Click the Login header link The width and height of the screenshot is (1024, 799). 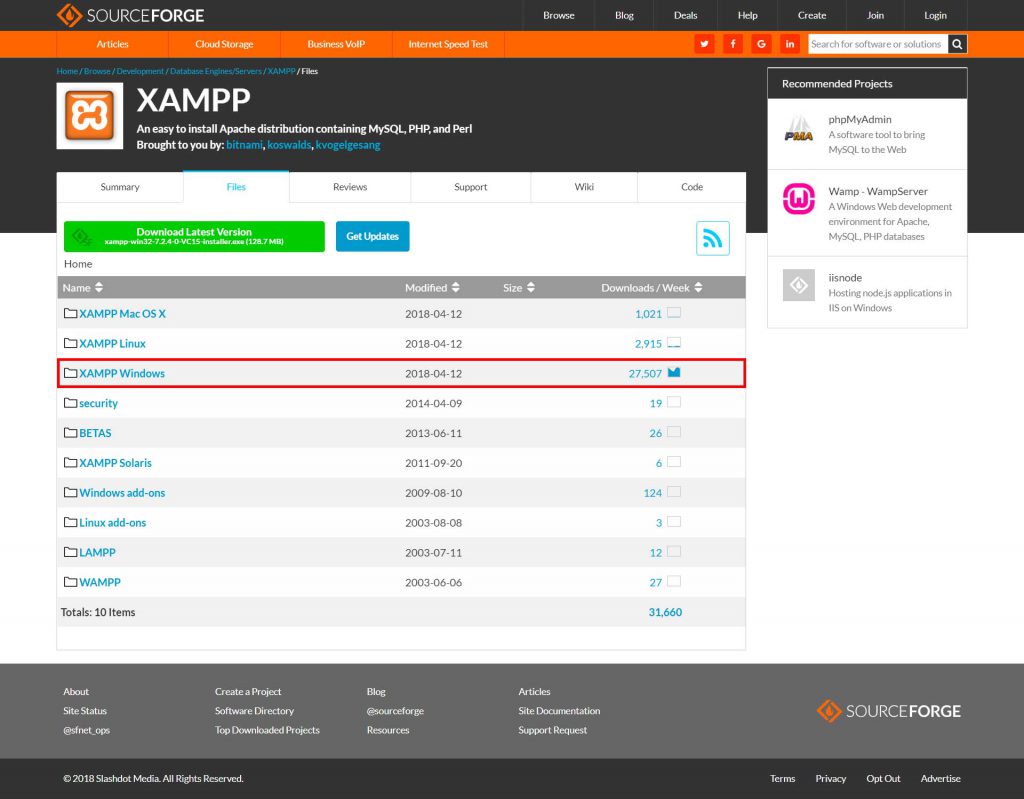pos(935,15)
